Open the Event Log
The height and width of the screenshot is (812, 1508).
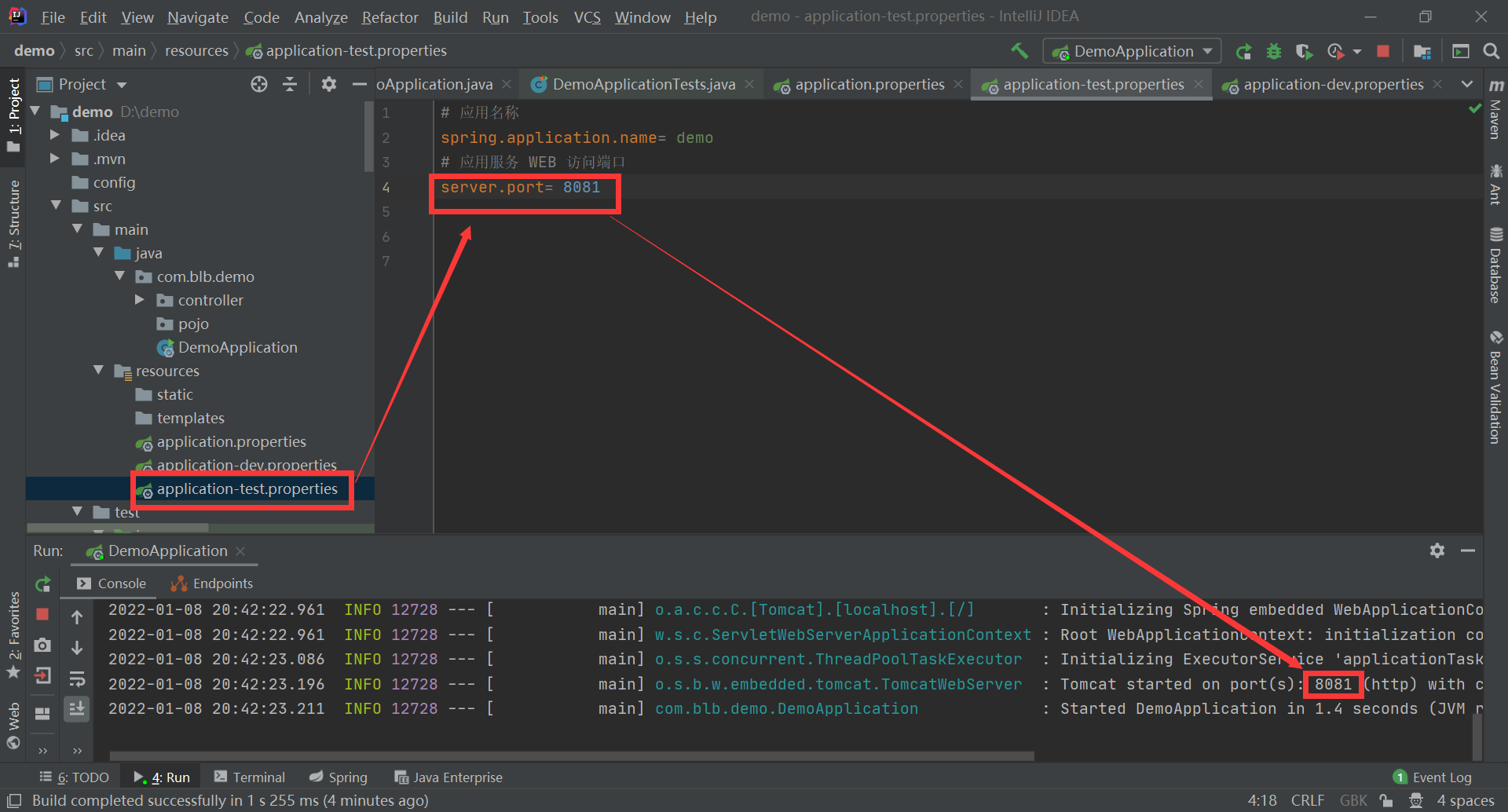1433,777
